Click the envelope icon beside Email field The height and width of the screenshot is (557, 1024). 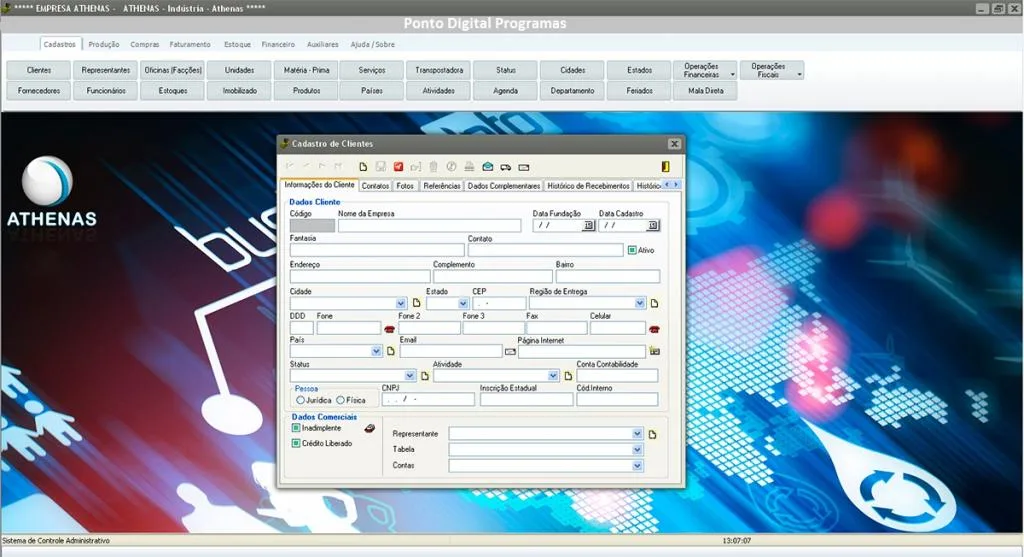pyautogui.click(x=510, y=352)
